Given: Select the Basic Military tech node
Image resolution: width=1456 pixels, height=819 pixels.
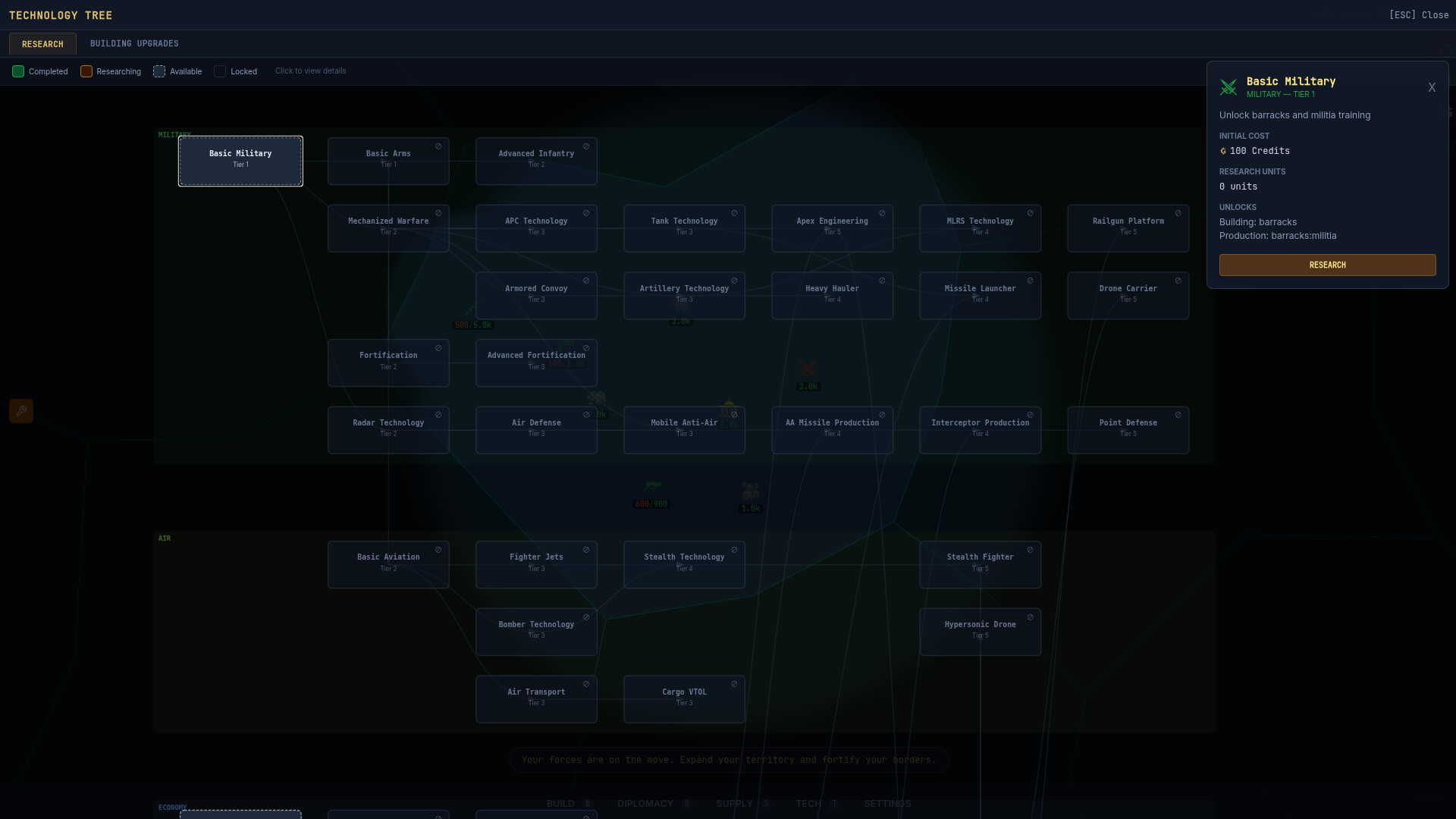Looking at the screenshot, I should pos(240,161).
